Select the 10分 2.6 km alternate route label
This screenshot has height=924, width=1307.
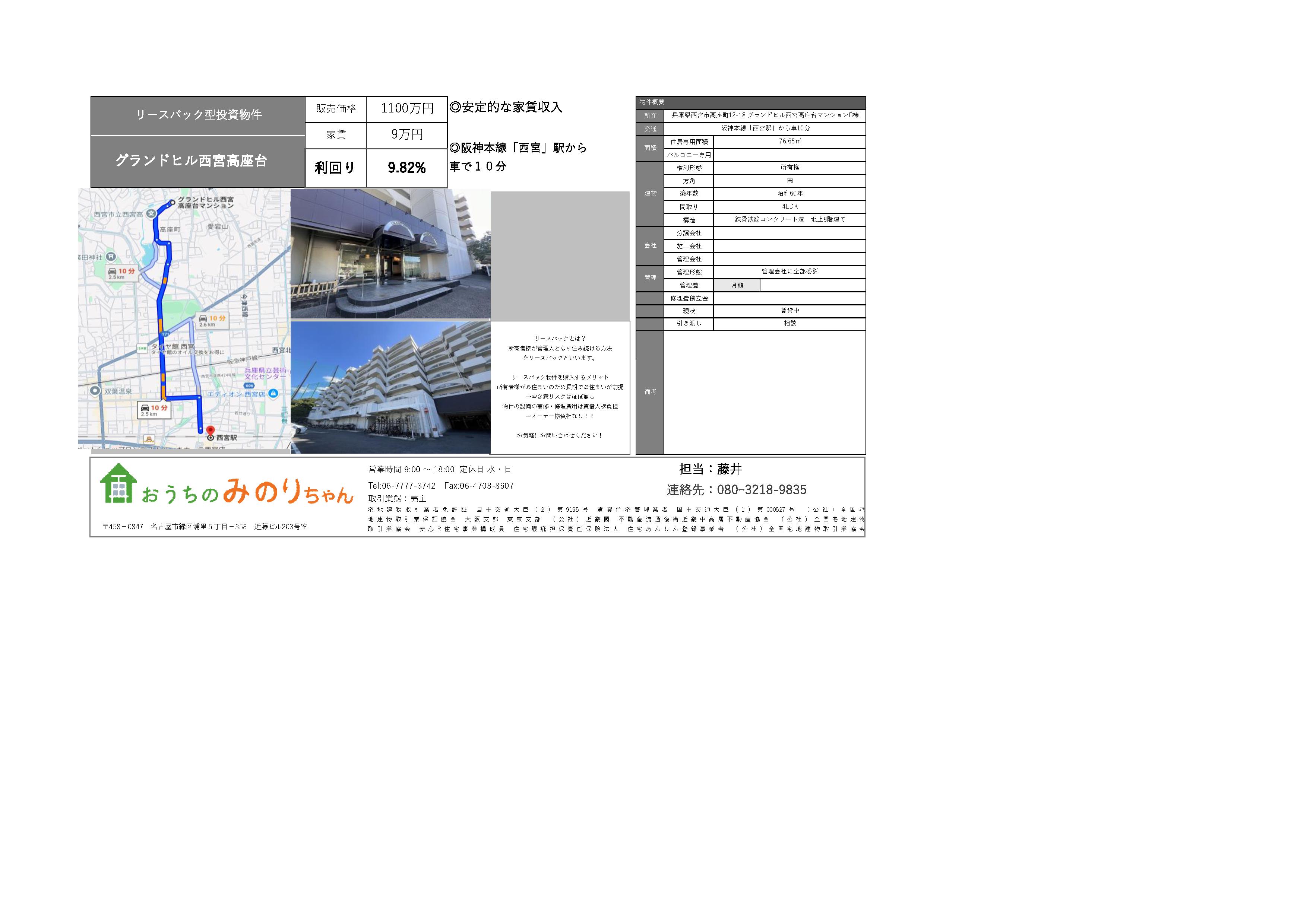pyautogui.click(x=212, y=321)
